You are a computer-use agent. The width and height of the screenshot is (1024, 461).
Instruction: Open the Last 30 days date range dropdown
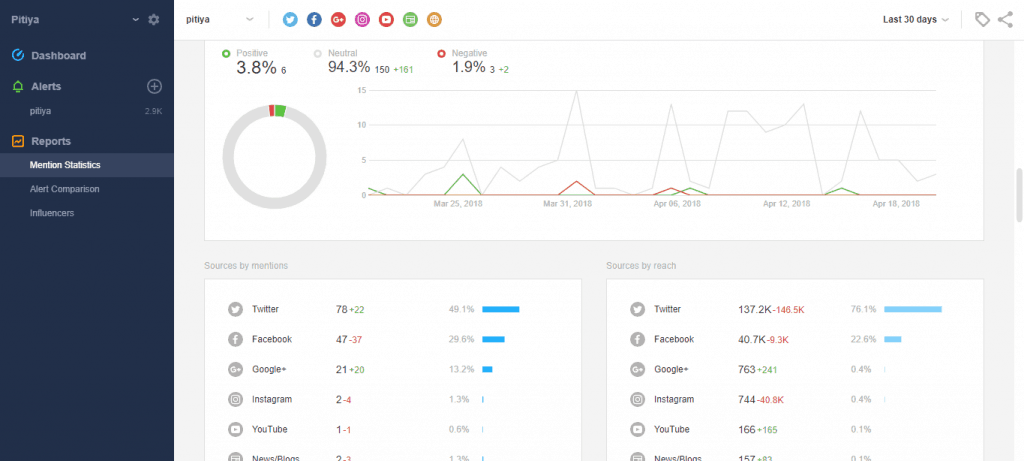(x=916, y=20)
